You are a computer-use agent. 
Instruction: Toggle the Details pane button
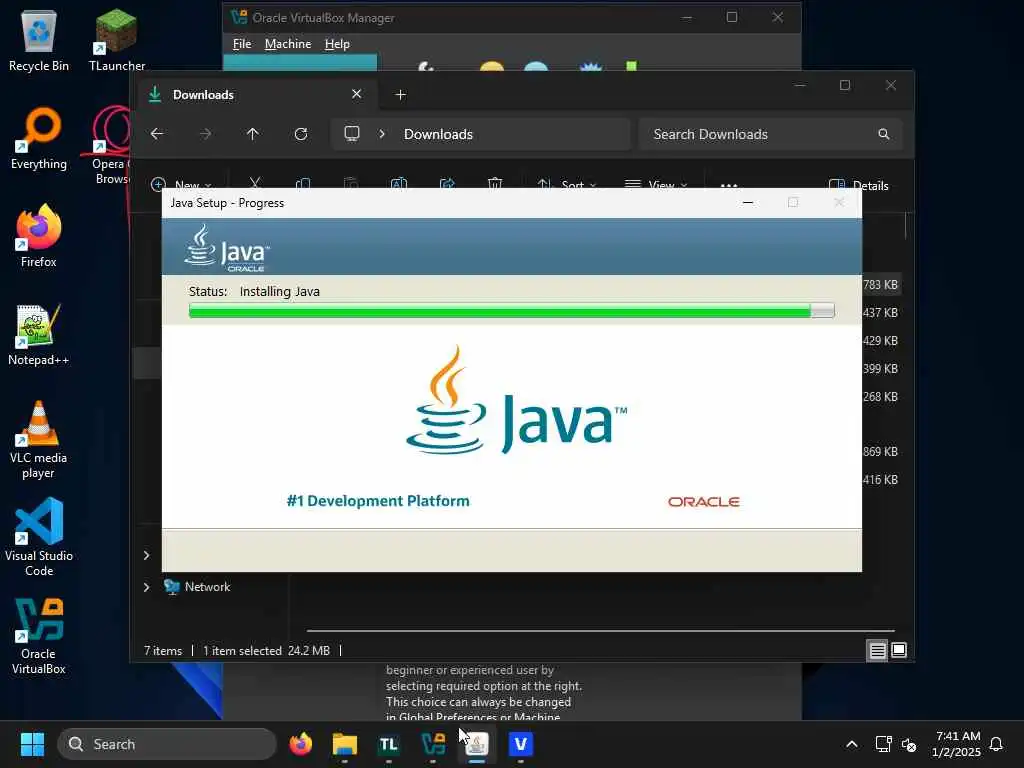(858, 185)
